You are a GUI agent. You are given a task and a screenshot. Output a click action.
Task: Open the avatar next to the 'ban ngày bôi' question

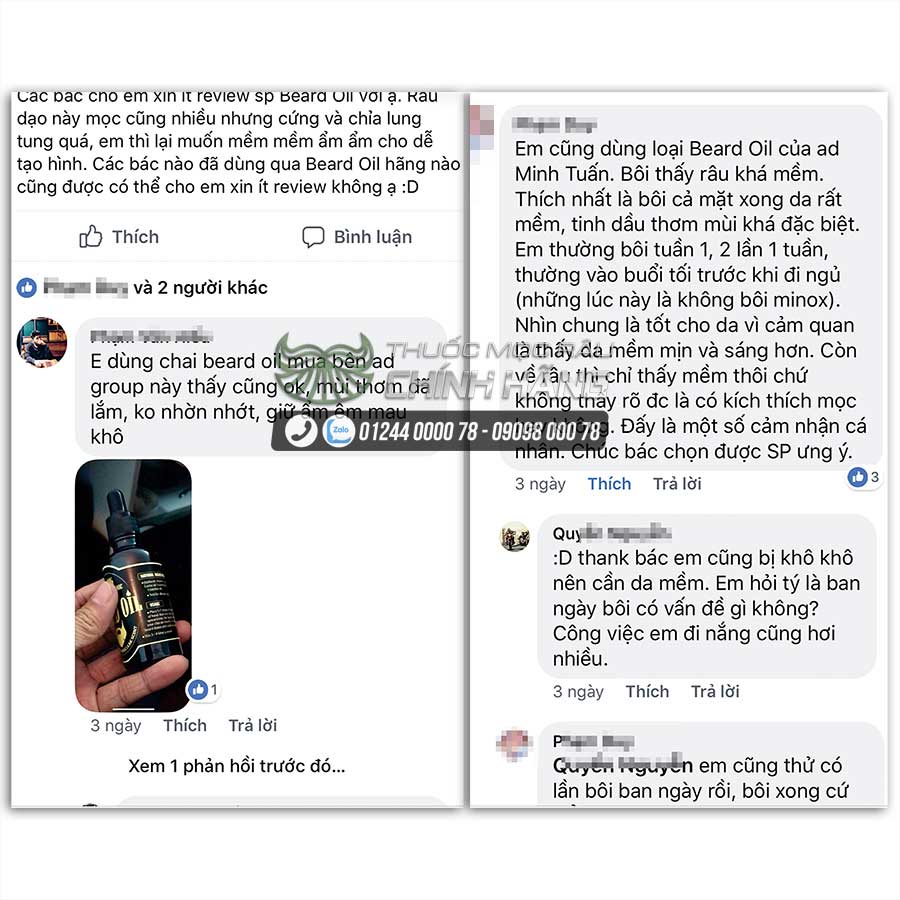[x=515, y=537]
